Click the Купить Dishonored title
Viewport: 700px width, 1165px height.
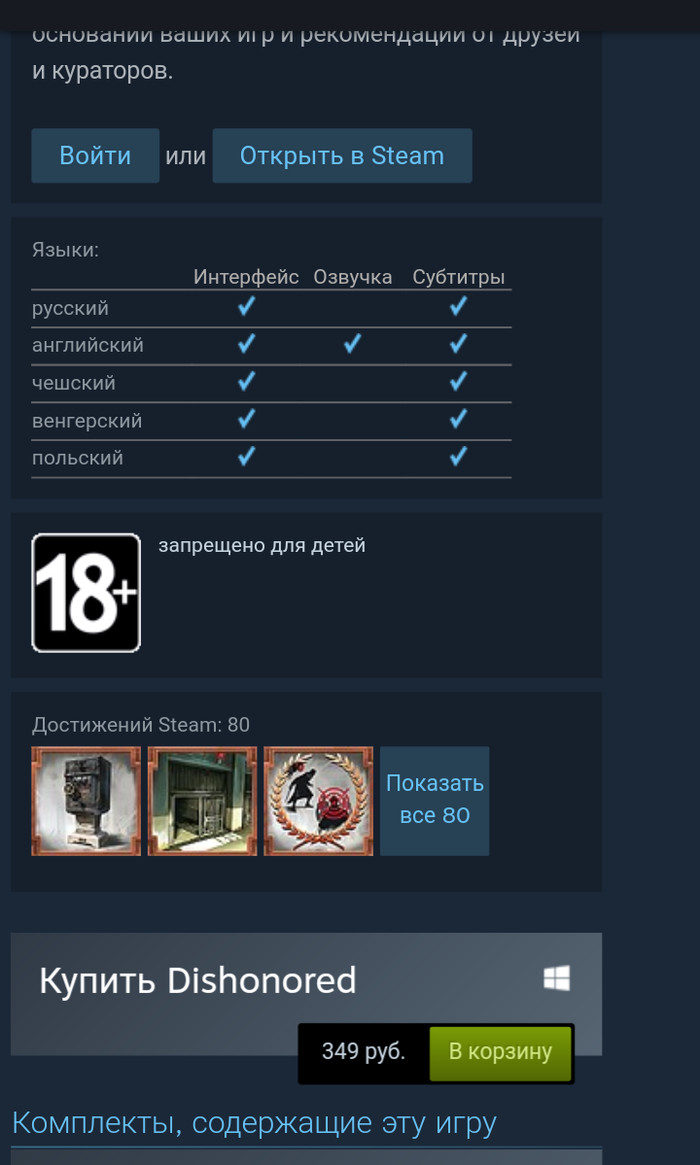[x=198, y=981]
